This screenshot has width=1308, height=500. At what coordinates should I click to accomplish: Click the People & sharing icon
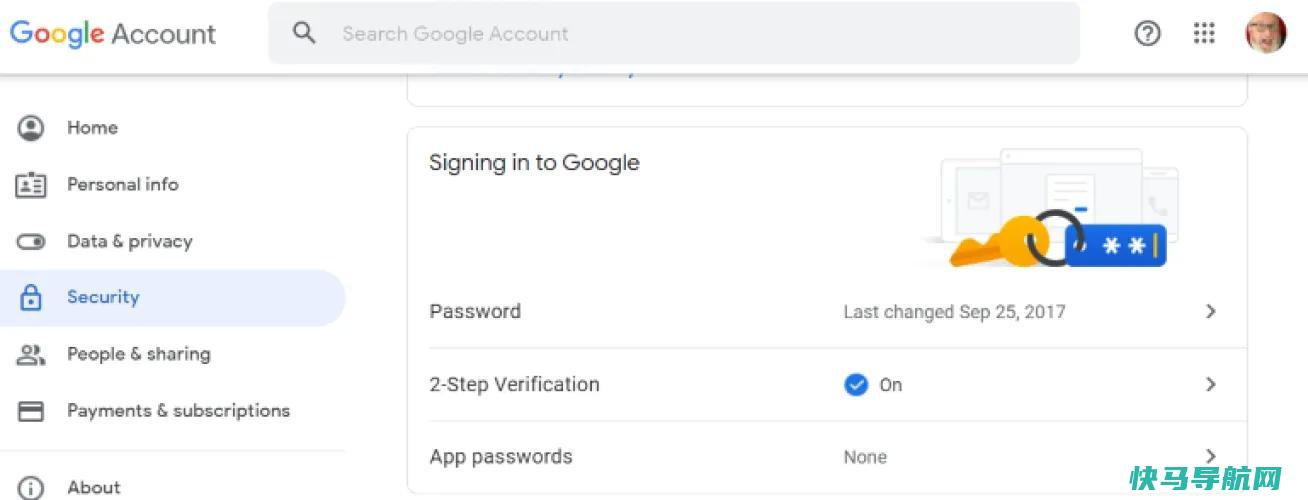[x=31, y=354]
